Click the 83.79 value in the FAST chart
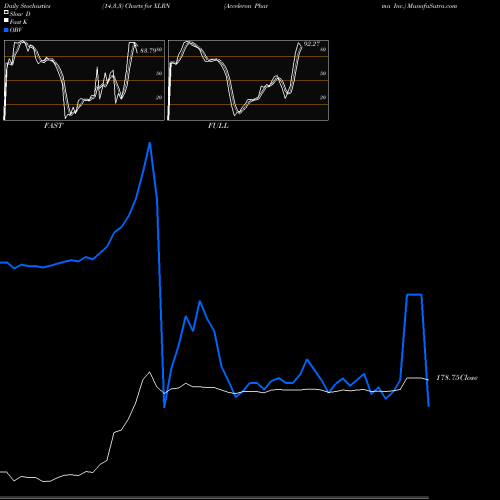500x500 pixels. (x=148, y=51)
